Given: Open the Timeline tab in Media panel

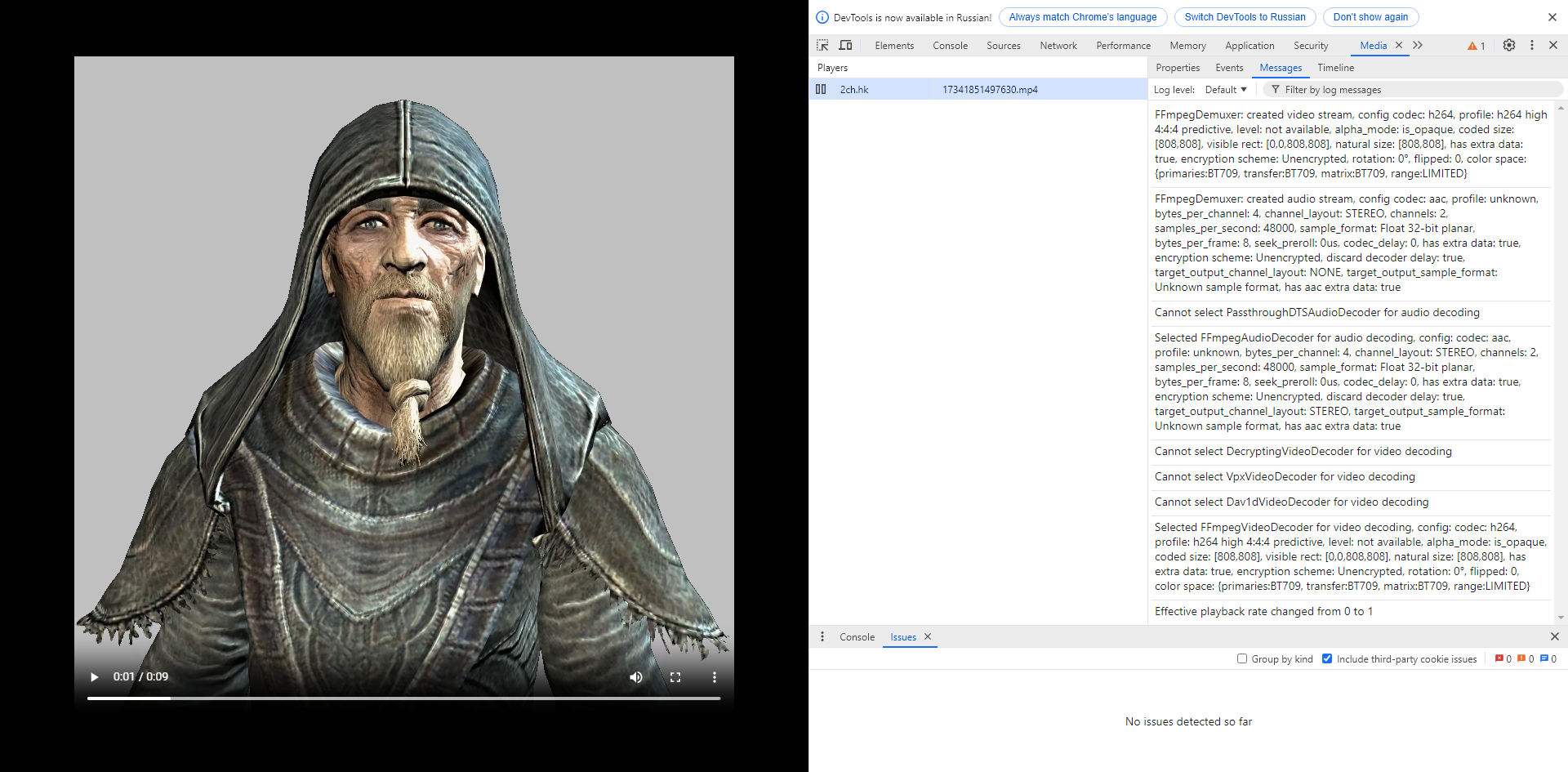Looking at the screenshot, I should [x=1335, y=68].
